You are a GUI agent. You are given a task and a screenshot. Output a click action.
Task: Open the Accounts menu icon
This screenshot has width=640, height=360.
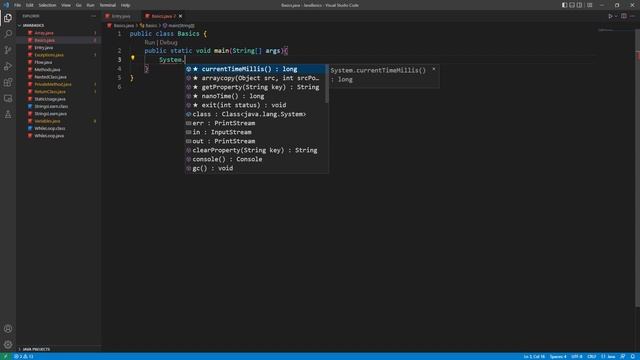[8, 329]
